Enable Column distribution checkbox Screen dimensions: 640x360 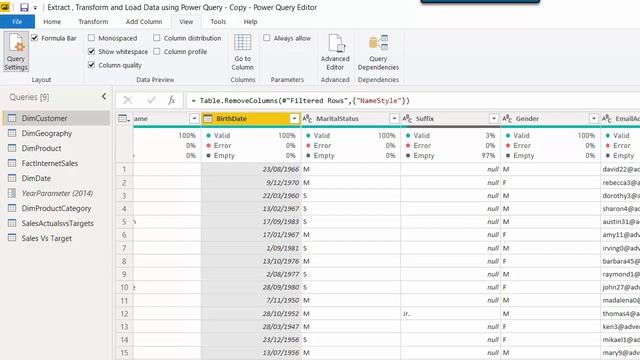point(157,38)
